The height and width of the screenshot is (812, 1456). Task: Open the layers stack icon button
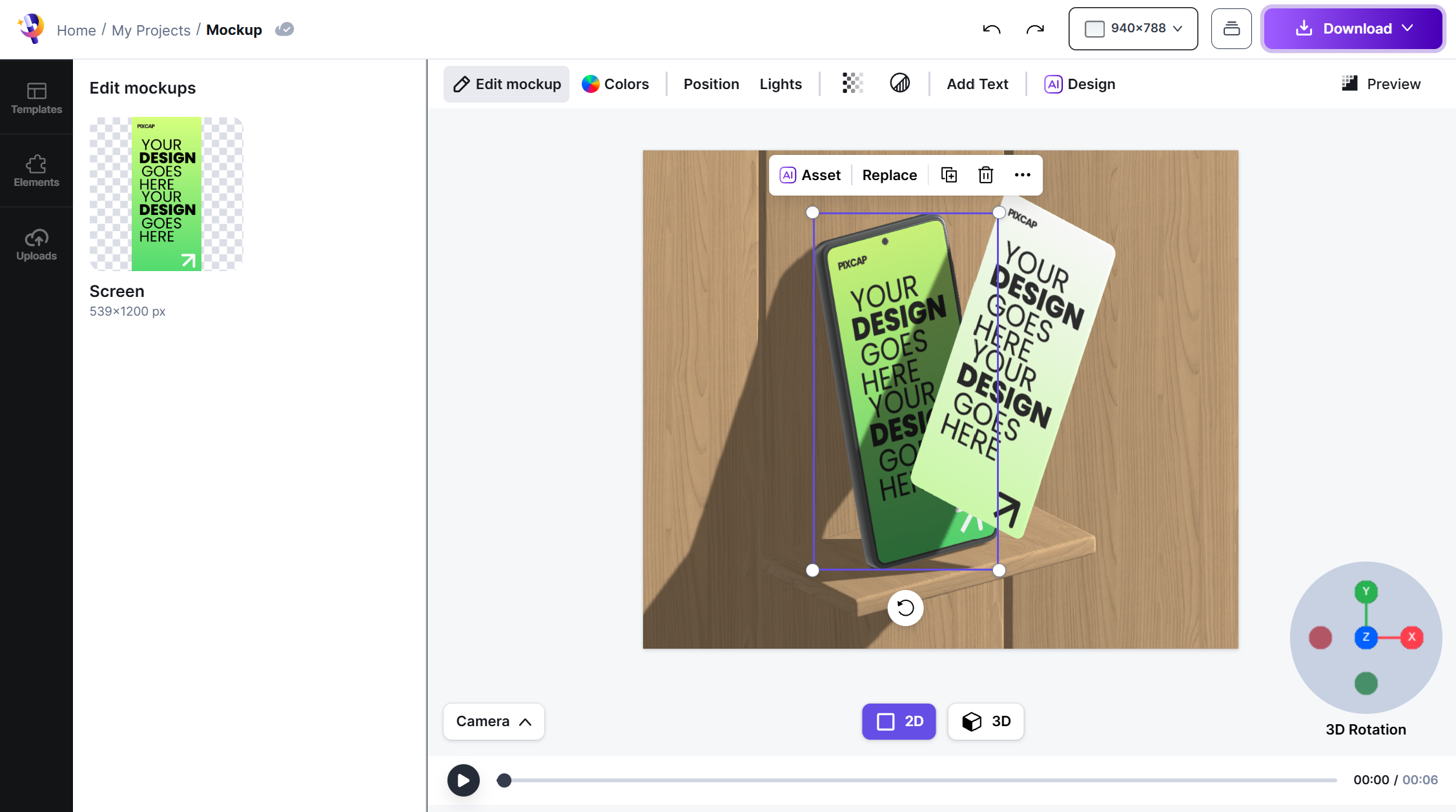pyautogui.click(x=1231, y=29)
